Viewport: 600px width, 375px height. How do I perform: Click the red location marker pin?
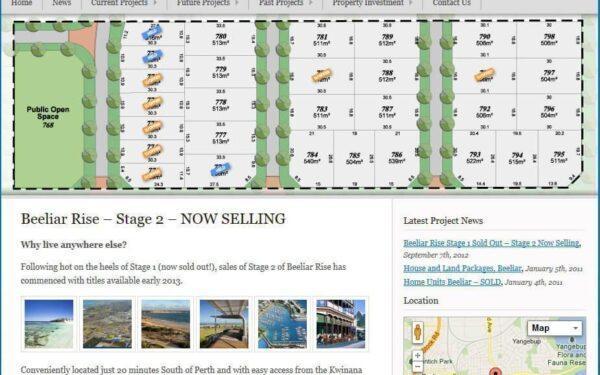495,371
